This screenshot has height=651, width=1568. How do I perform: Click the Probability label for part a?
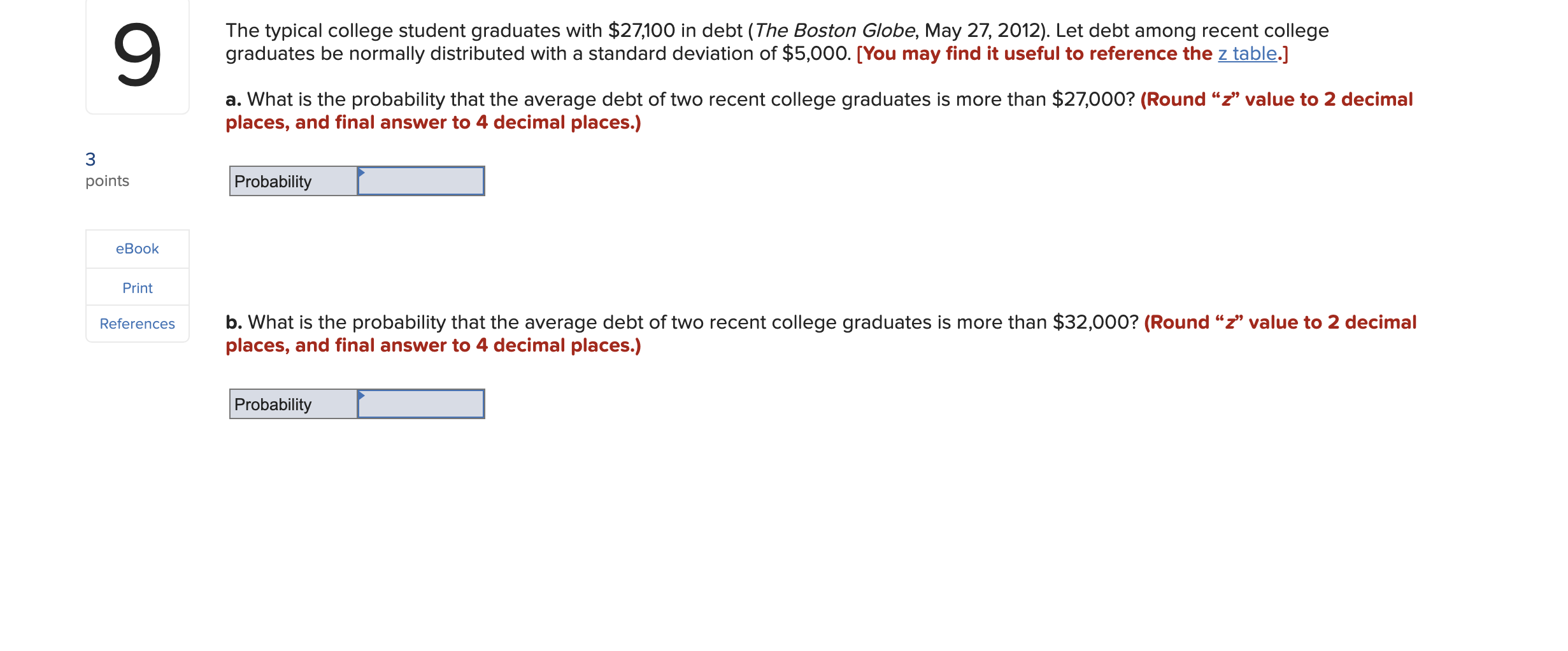[x=273, y=181]
